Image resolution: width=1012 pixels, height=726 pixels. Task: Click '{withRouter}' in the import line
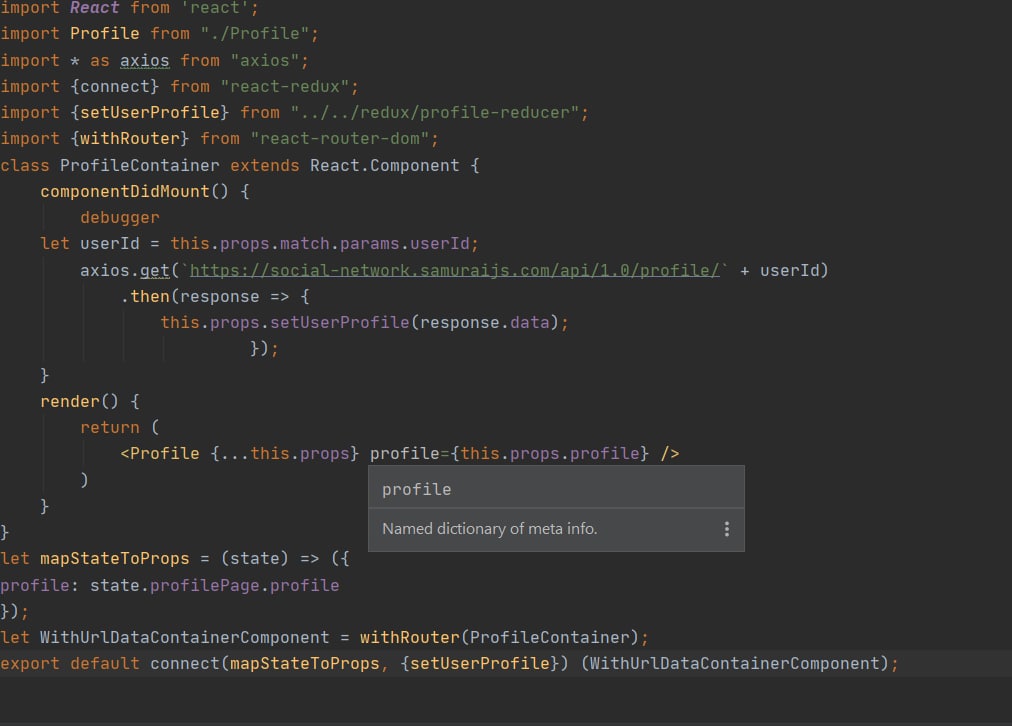[x=130, y=138]
